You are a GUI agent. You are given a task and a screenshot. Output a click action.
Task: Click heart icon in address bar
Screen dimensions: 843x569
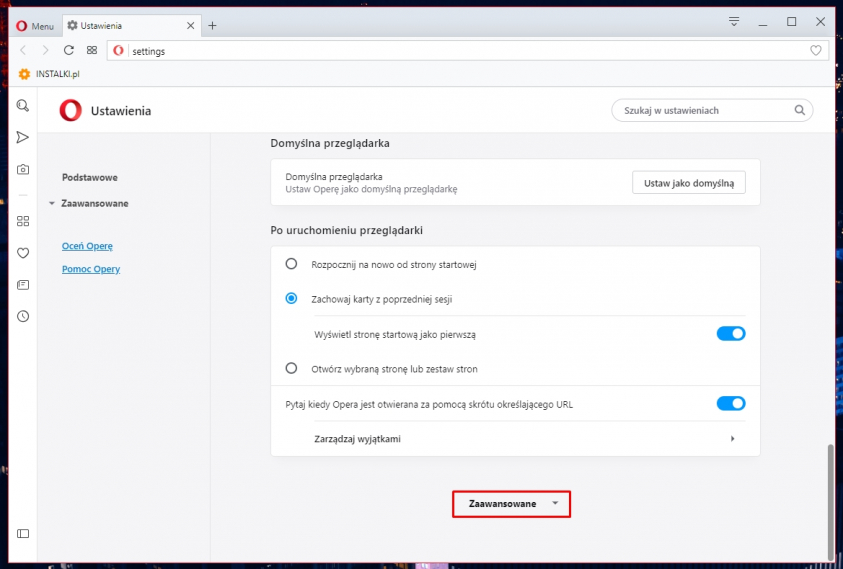pyautogui.click(x=815, y=50)
